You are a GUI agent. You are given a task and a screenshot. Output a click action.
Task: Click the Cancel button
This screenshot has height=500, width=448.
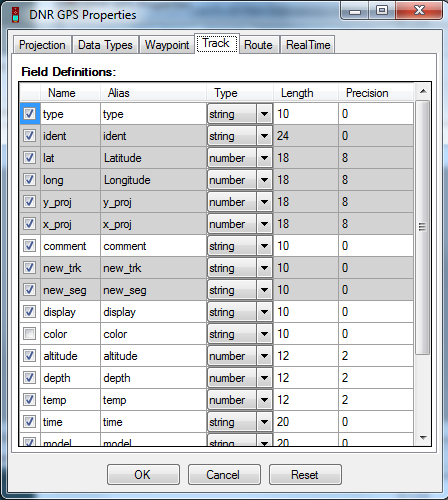pos(224,474)
